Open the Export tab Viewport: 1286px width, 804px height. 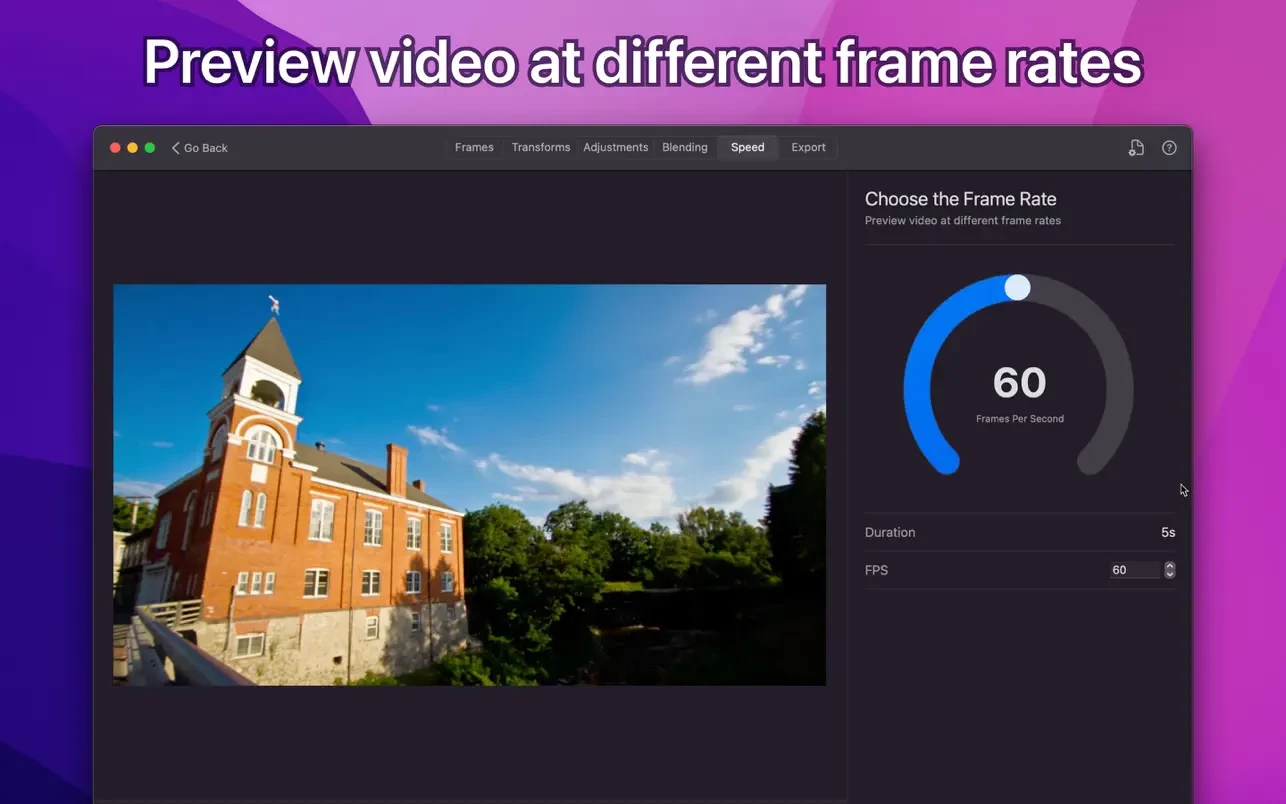[x=808, y=148]
